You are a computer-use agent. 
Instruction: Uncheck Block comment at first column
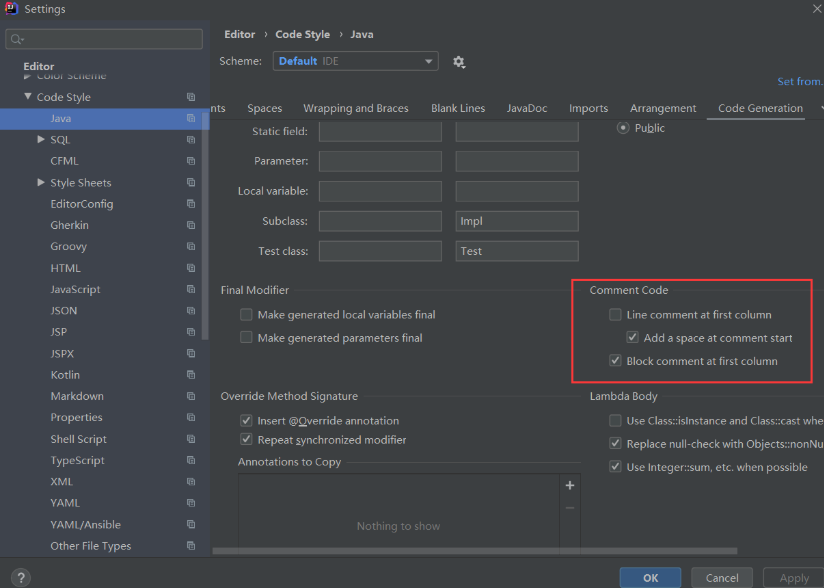(x=615, y=361)
